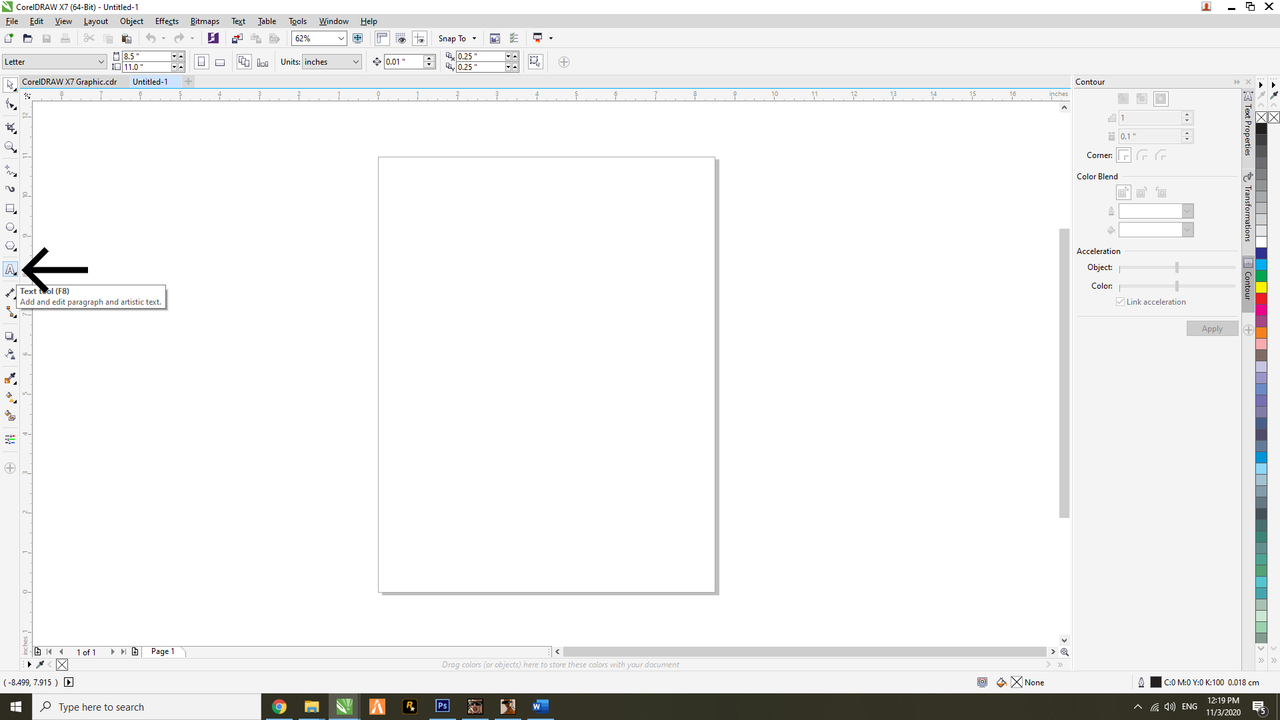Choose the Outside contour option

coord(1160,98)
